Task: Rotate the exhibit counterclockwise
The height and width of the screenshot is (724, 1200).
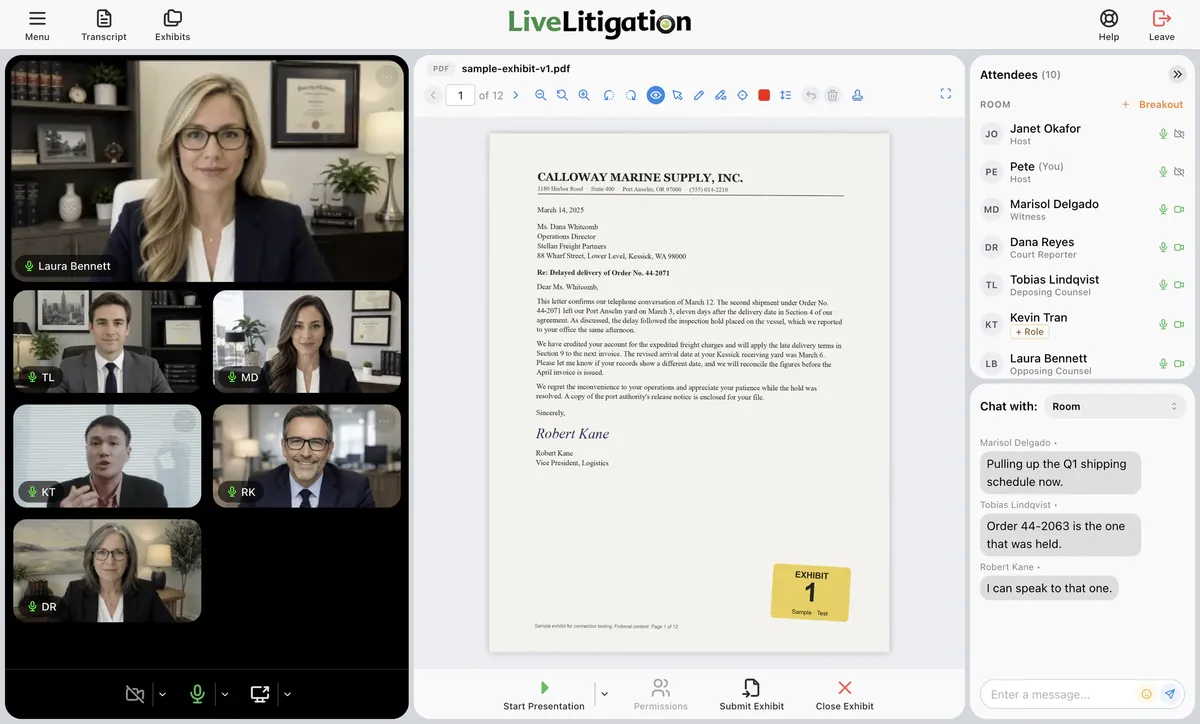Action: (609, 95)
